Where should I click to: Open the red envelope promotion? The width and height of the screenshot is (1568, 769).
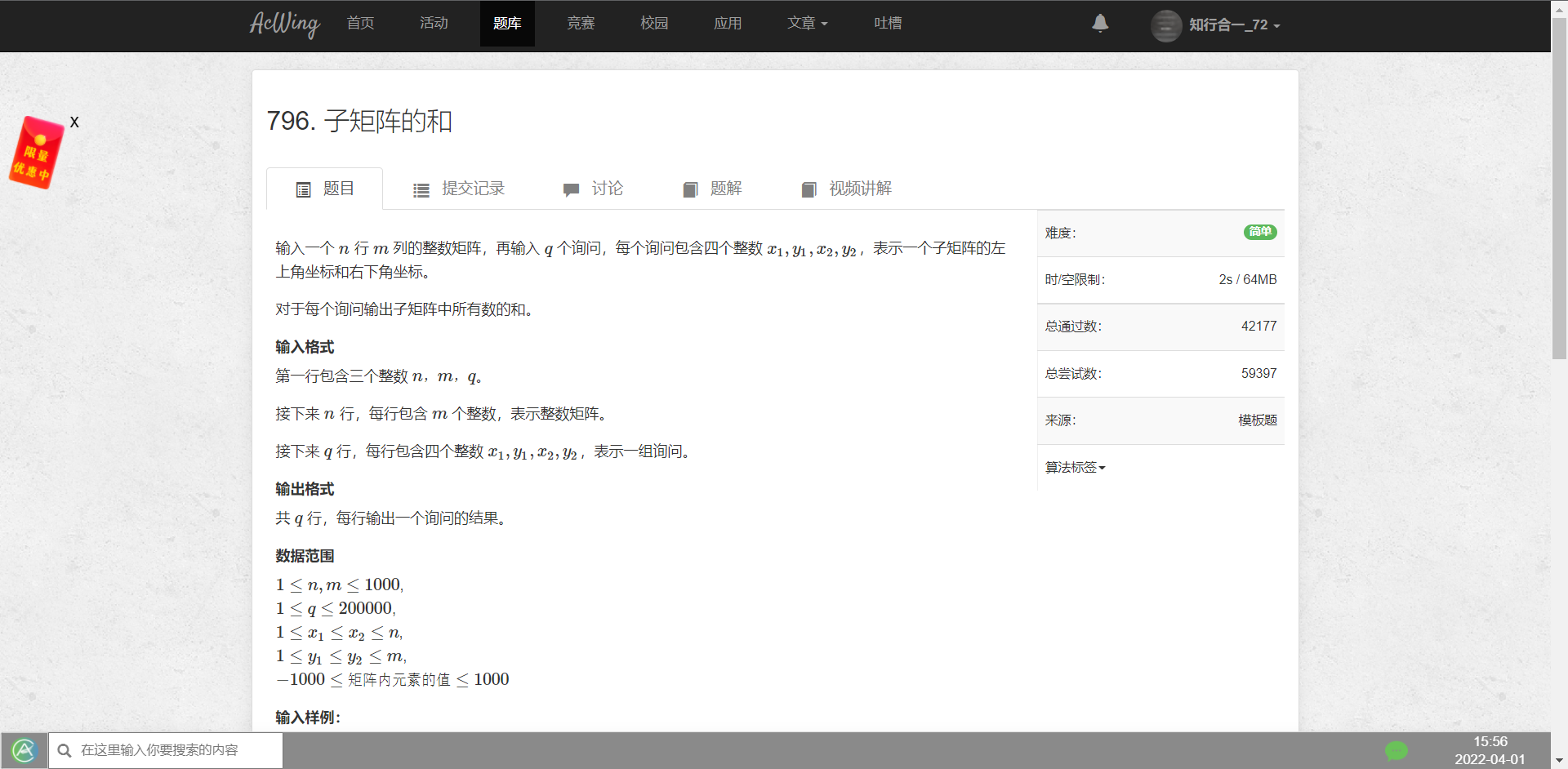point(37,153)
